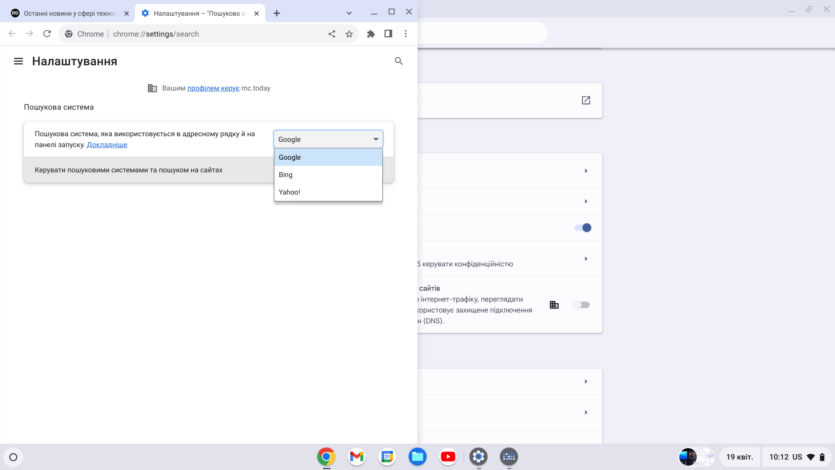The width and height of the screenshot is (835, 470).
Task: Open the Settings gear app on shelf
Action: pos(478,457)
